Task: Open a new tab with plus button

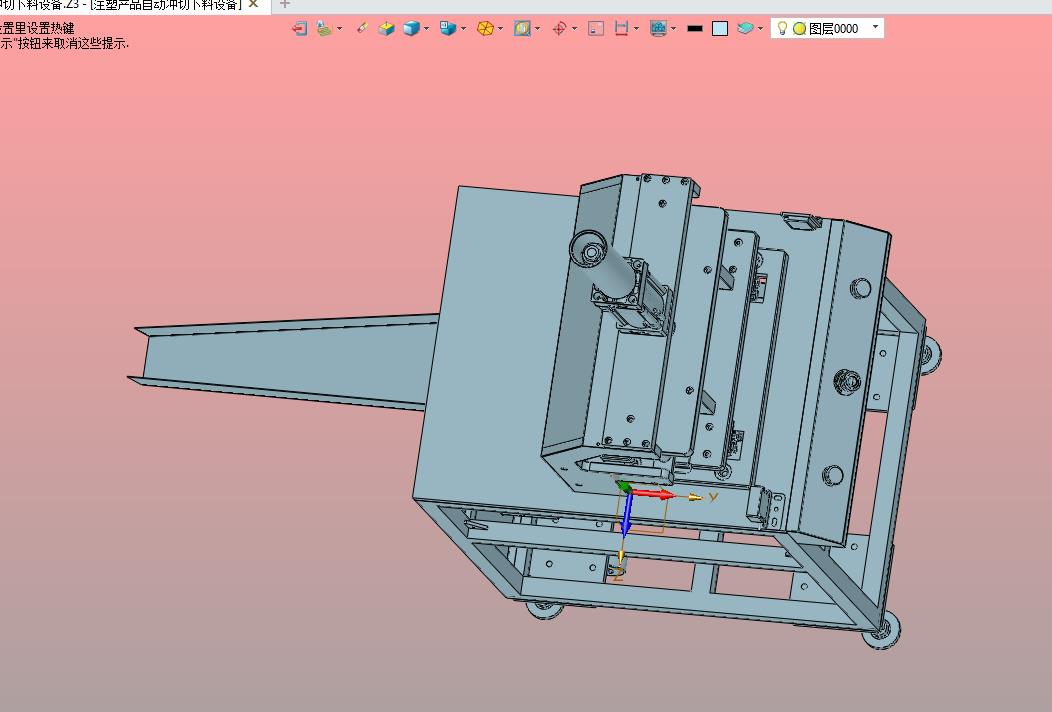Action: click(284, 4)
